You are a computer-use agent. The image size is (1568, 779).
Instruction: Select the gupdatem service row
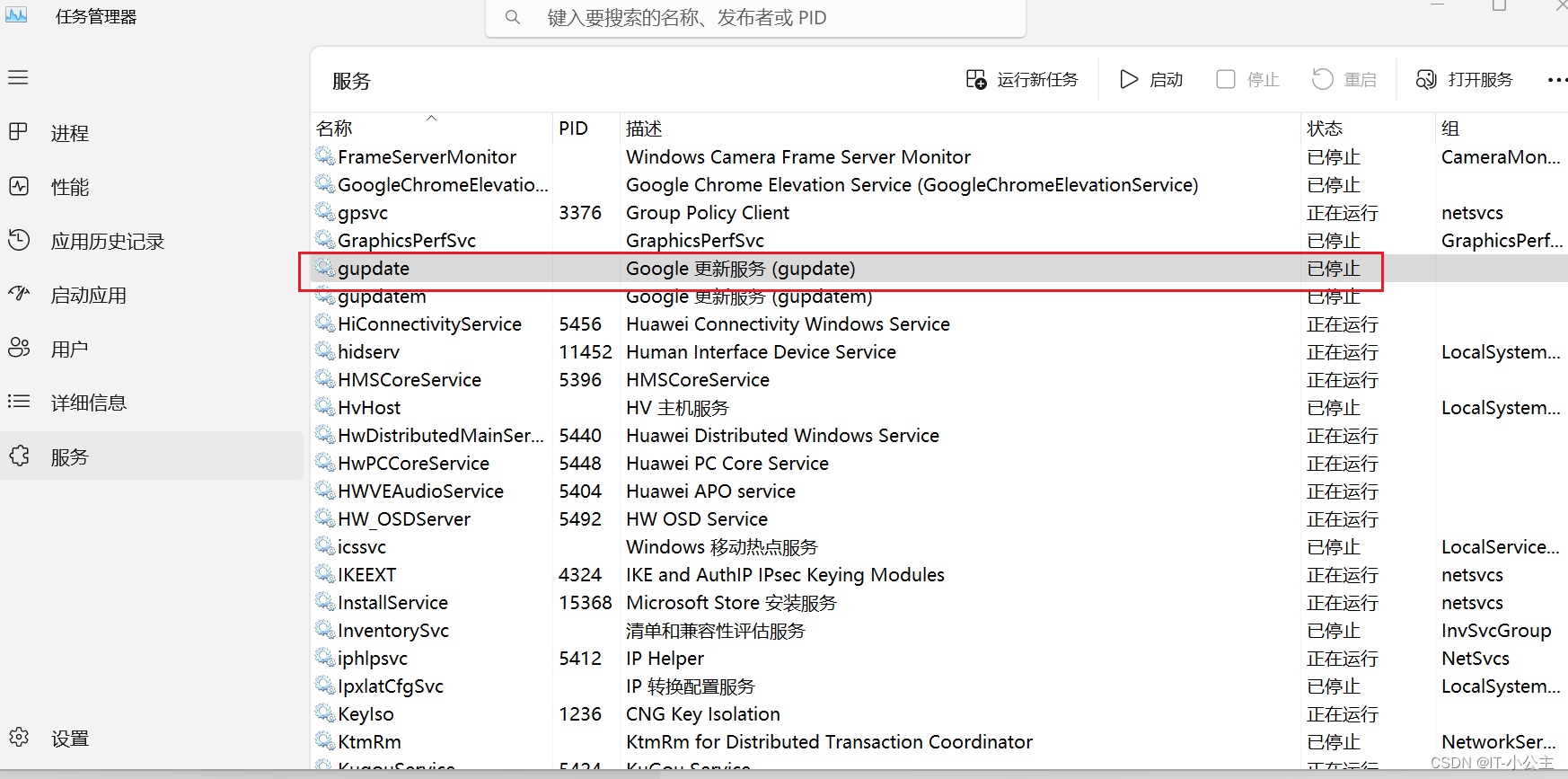[939, 297]
